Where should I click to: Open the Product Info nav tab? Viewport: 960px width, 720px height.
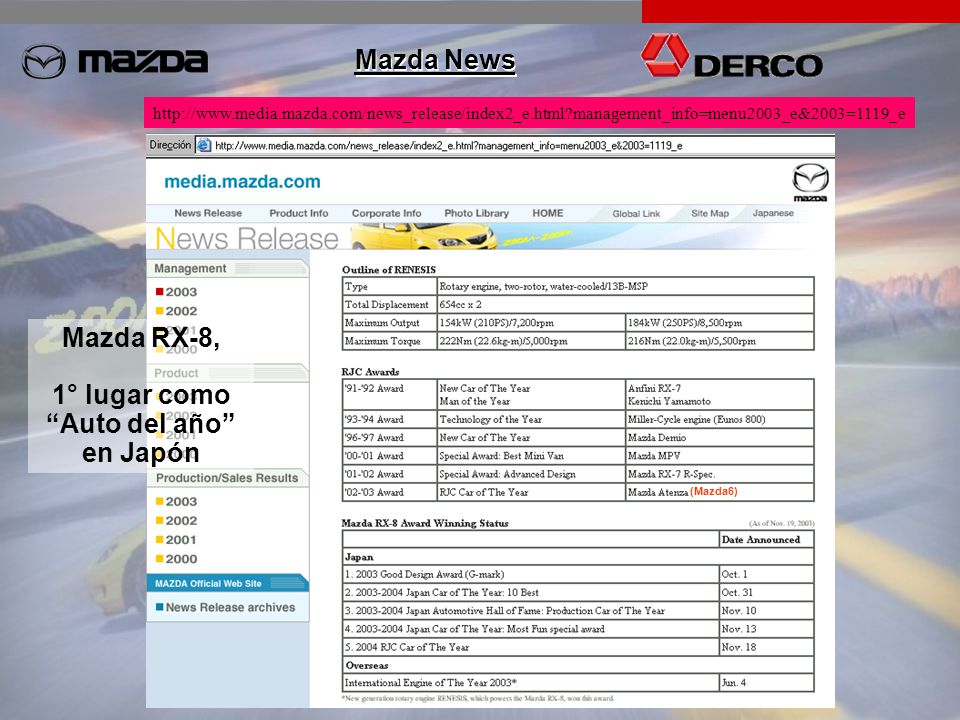[x=299, y=213]
